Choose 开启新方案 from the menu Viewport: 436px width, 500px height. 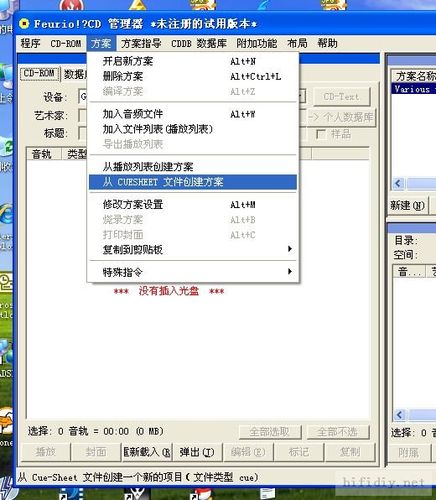[x=193, y=61]
